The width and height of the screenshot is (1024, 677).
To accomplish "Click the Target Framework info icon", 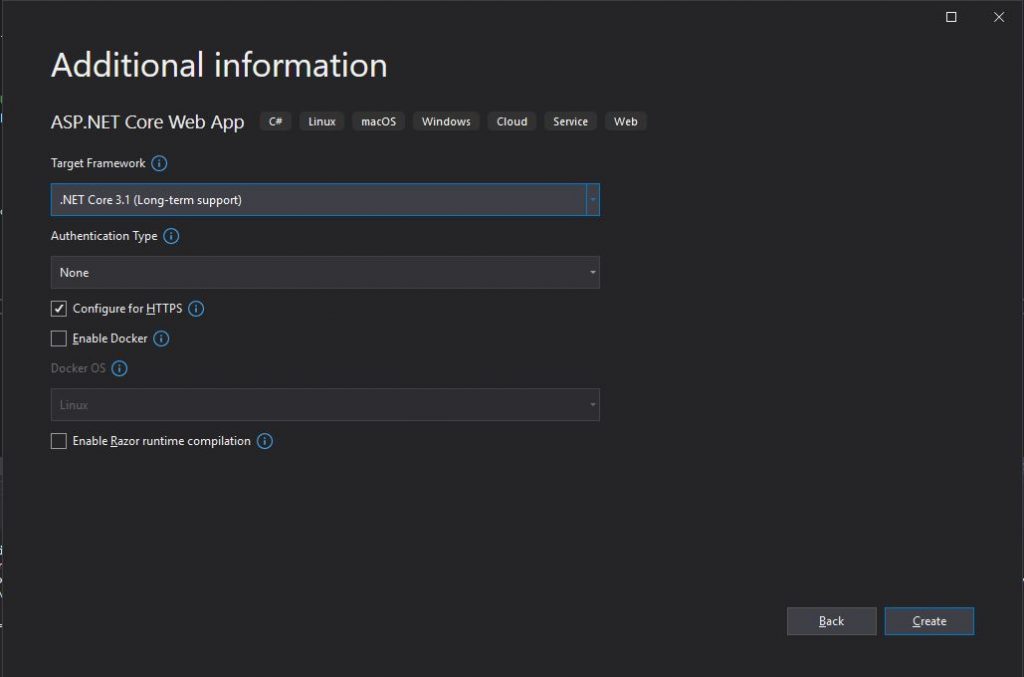I will [159, 163].
